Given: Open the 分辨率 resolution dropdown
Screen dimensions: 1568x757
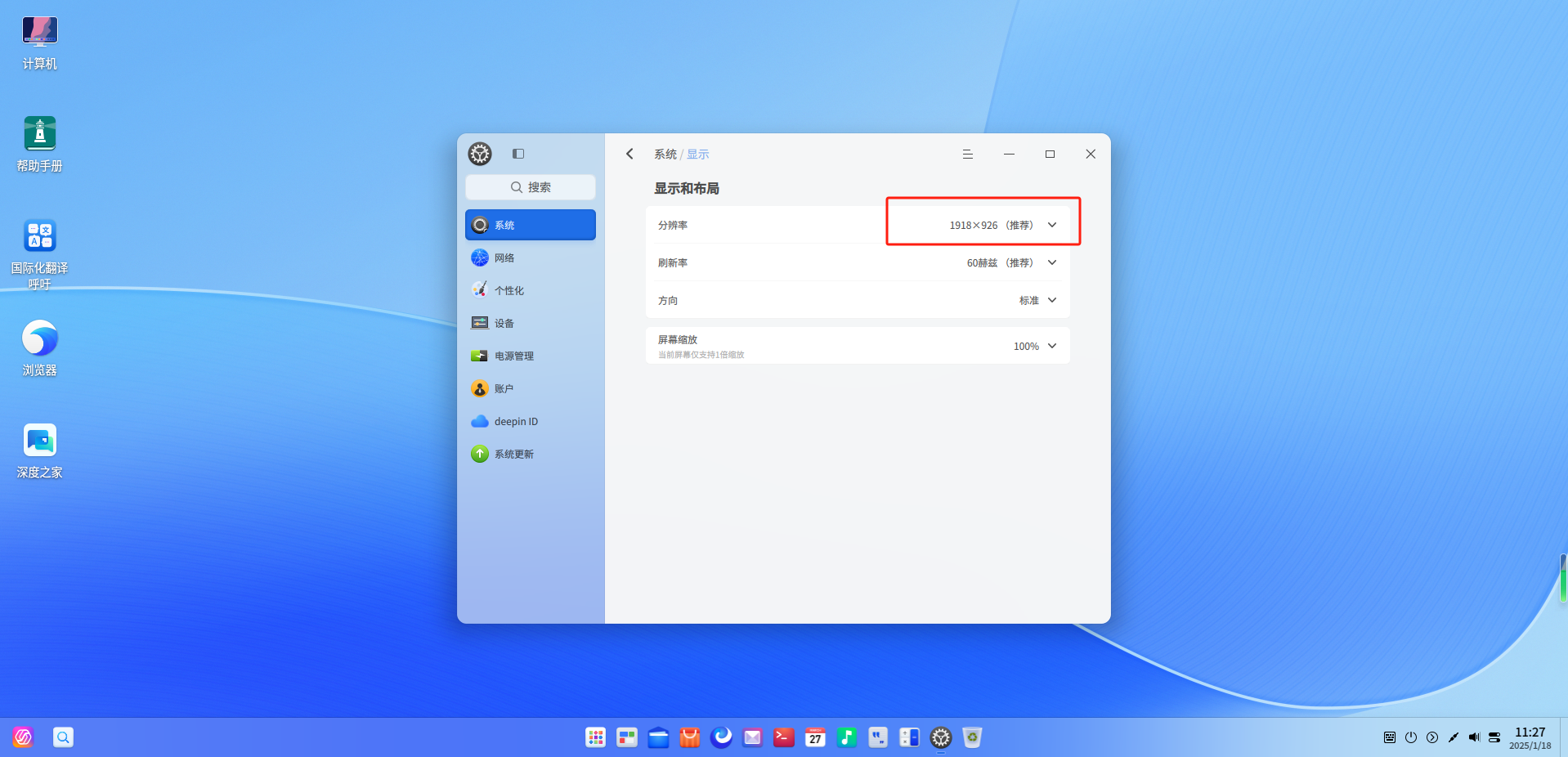Looking at the screenshot, I should 1002,225.
